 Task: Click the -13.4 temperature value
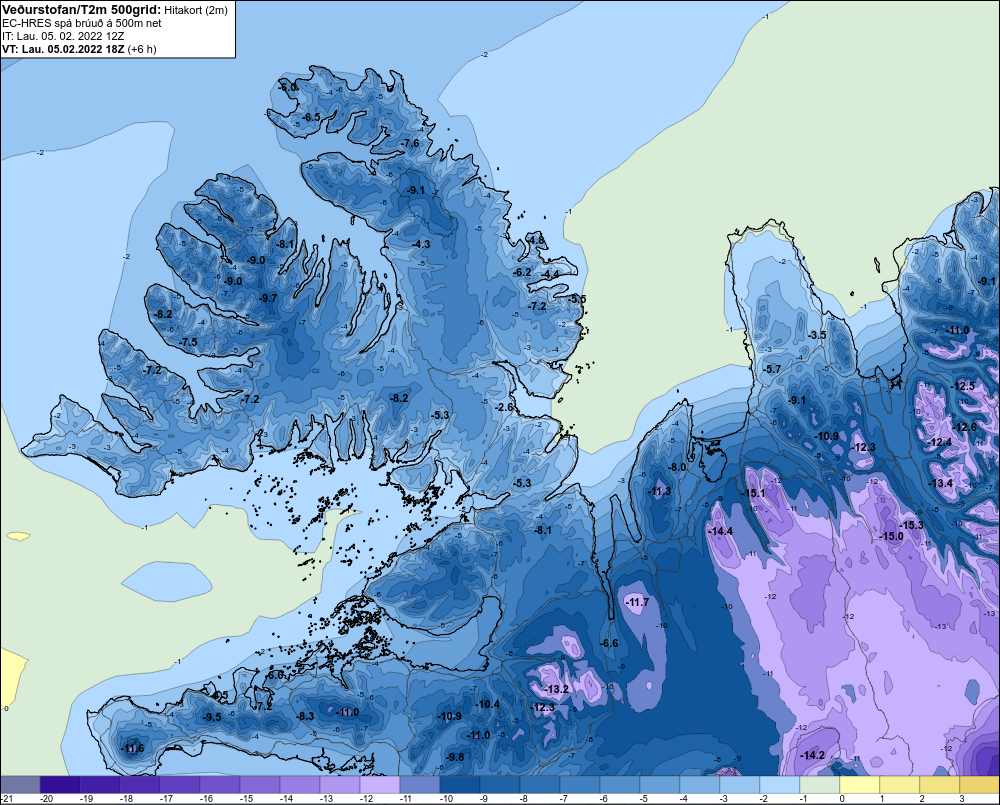(x=941, y=483)
